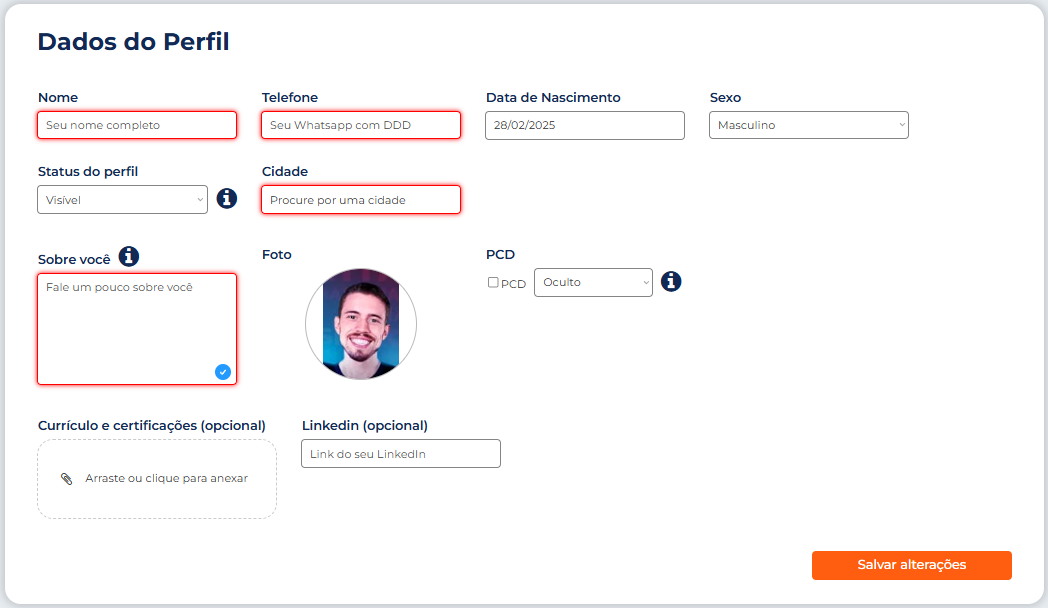Focus the Sobre você text area
Viewport: 1048px width, 608px height.
click(x=137, y=329)
